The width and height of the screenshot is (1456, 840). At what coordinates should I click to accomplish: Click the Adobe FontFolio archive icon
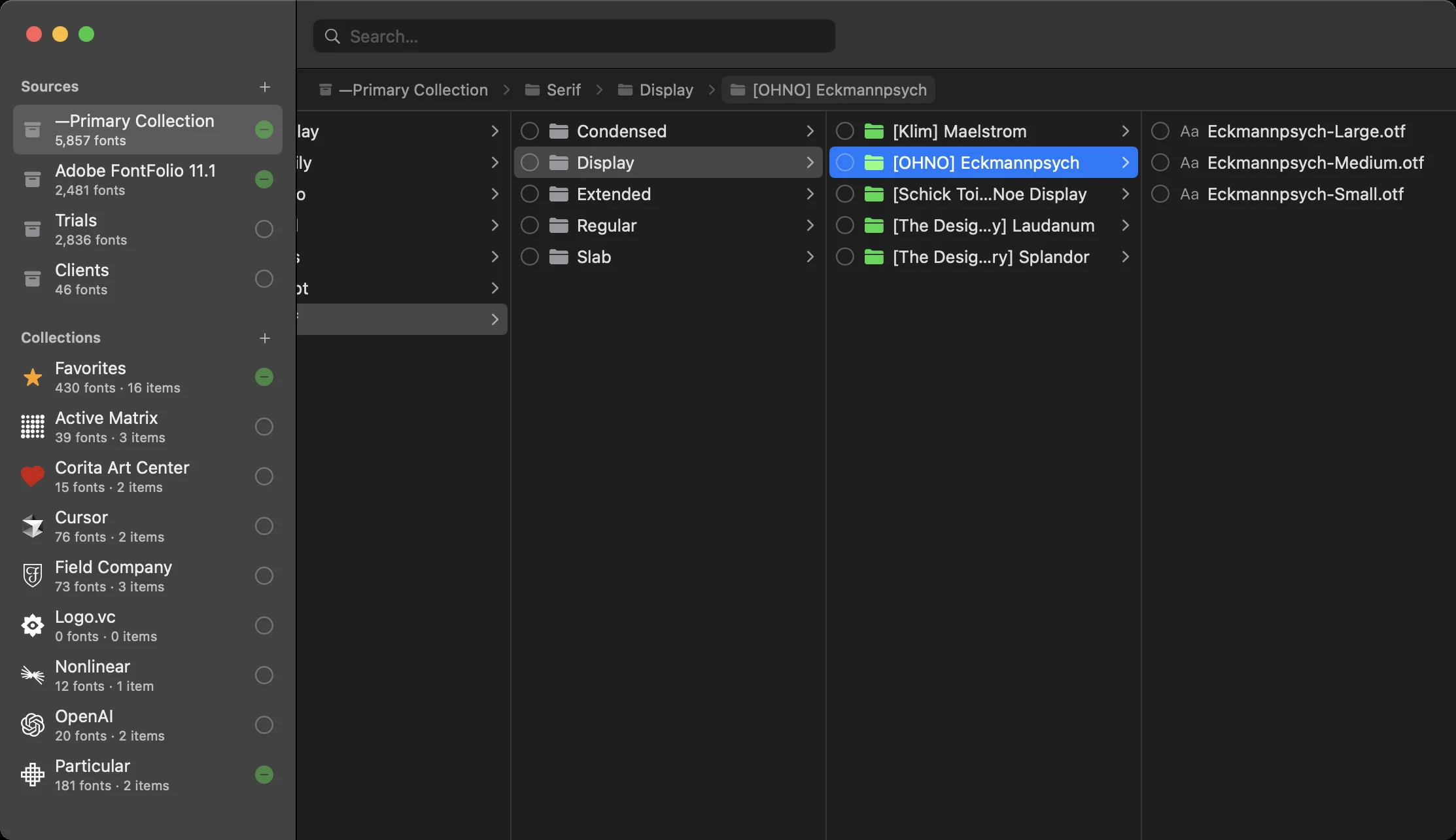tap(32, 179)
